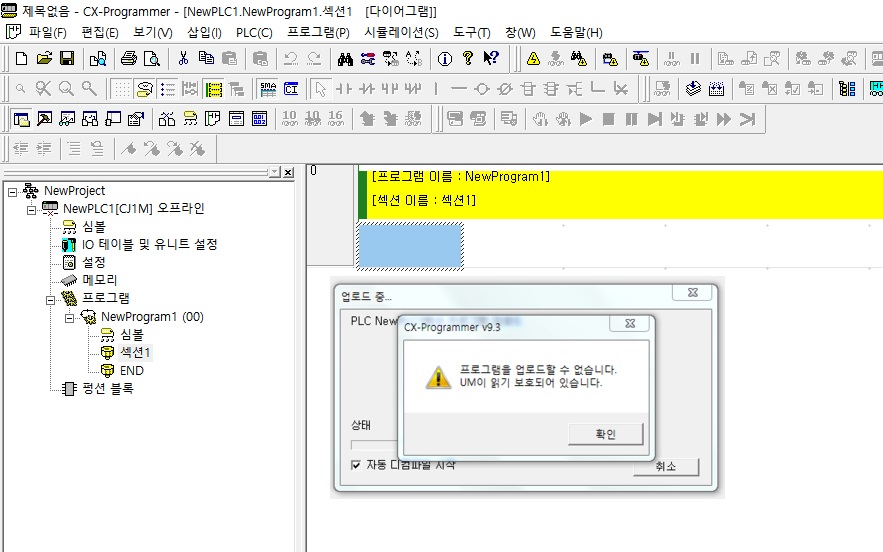The image size is (883, 552).
Task: Select the arrow Selection mode tool
Action: click(x=320, y=89)
